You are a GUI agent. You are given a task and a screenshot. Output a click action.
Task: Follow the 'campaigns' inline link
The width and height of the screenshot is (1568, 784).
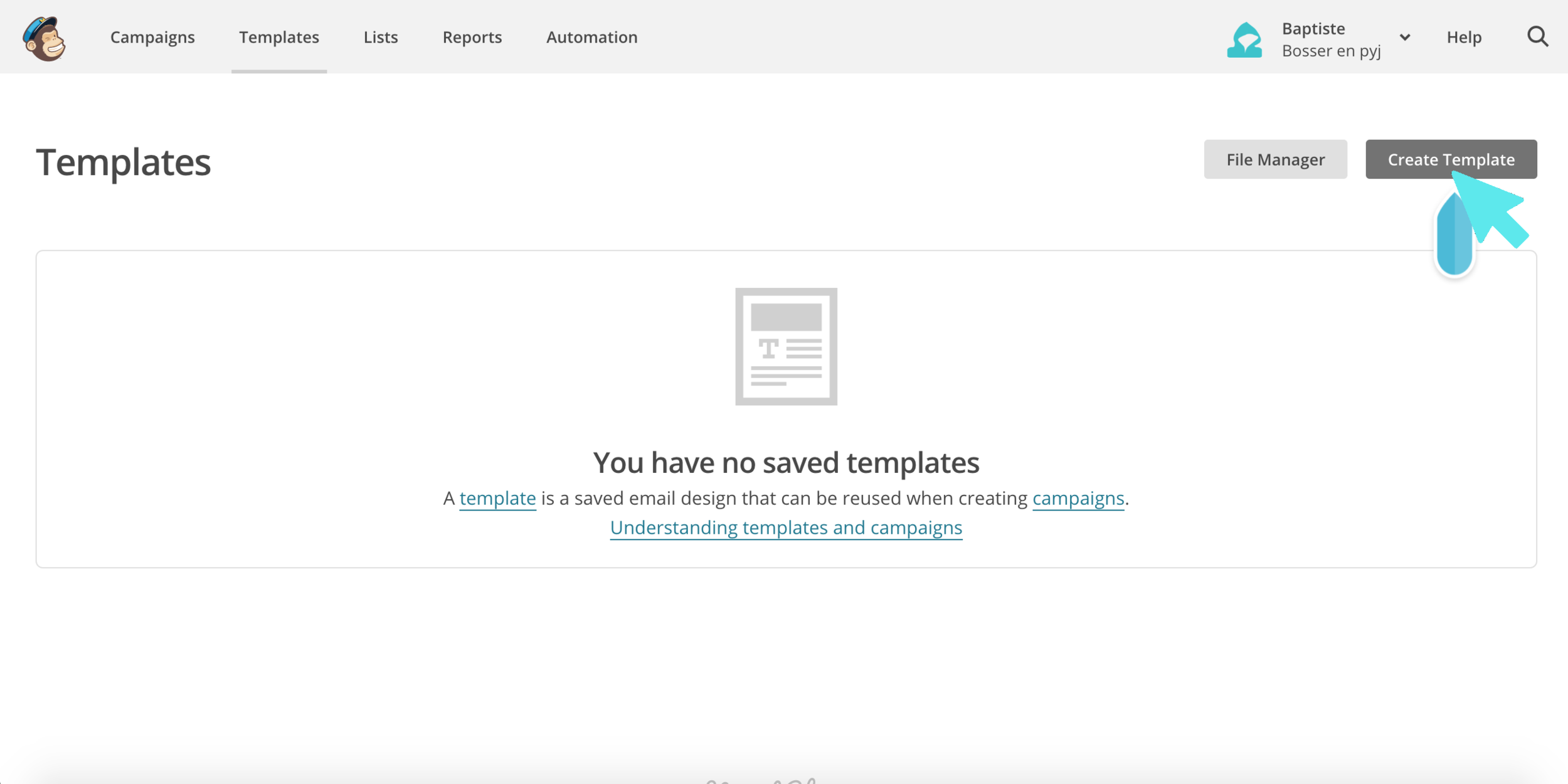(x=1078, y=498)
